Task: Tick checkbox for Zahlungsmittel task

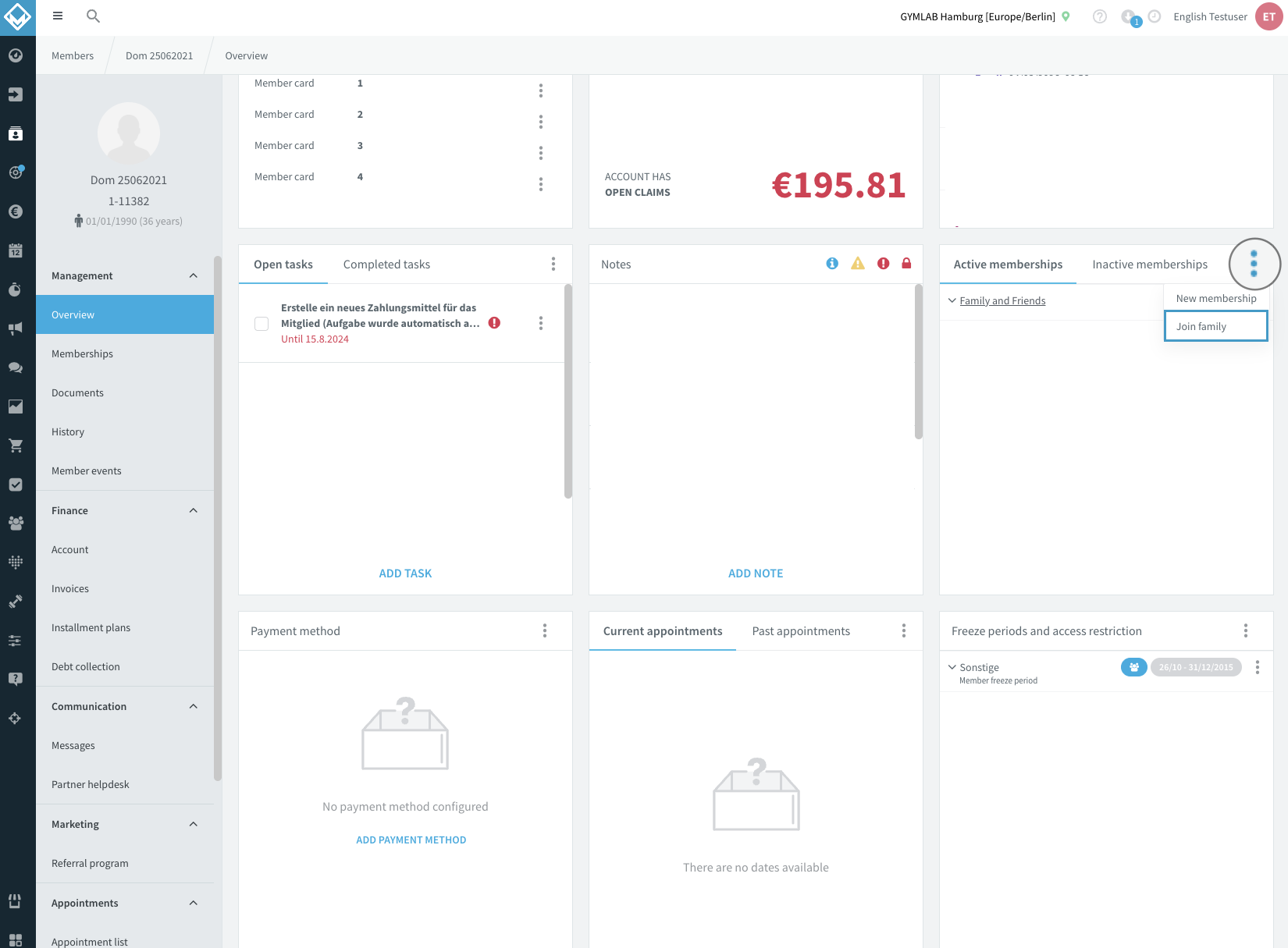Action: (x=262, y=324)
